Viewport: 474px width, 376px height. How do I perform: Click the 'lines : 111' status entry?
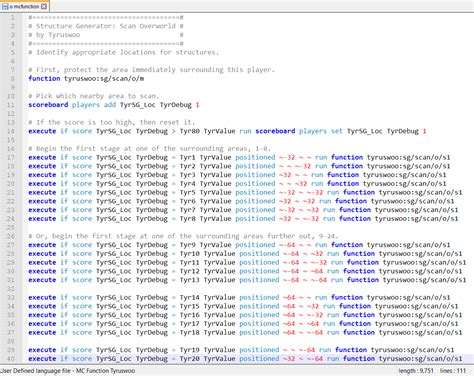click(453, 371)
